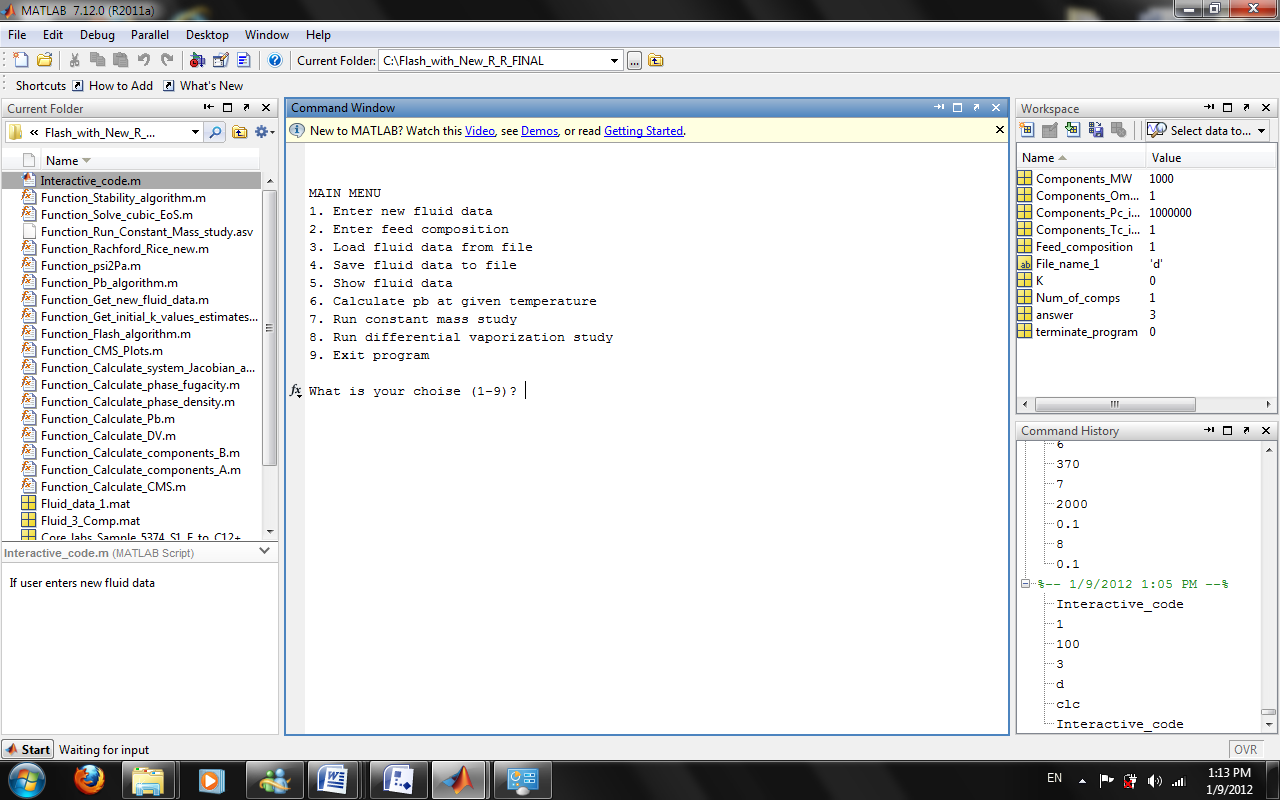Open the File menu
The width and height of the screenshot is (1280, 800).
tap(17, 35)
